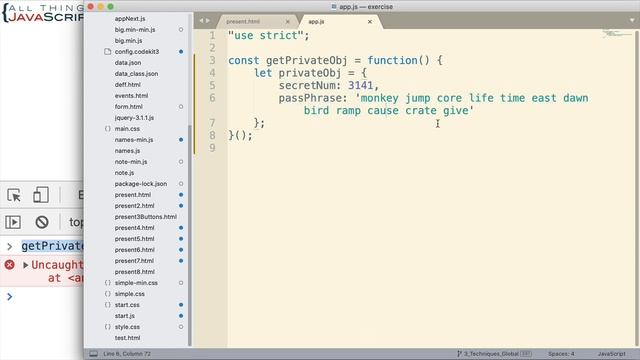Close the app.js tab
640x360 pixels.
tap(370, 22)
